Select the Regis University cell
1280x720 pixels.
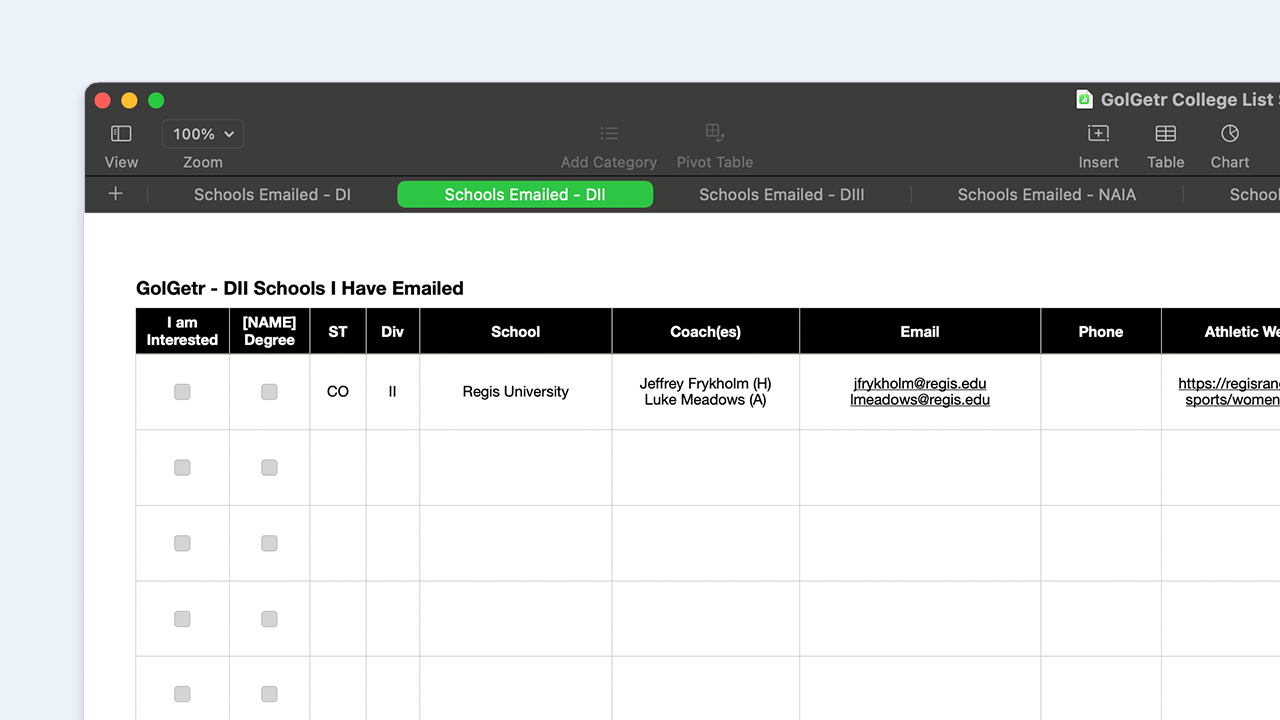(516, 392)
